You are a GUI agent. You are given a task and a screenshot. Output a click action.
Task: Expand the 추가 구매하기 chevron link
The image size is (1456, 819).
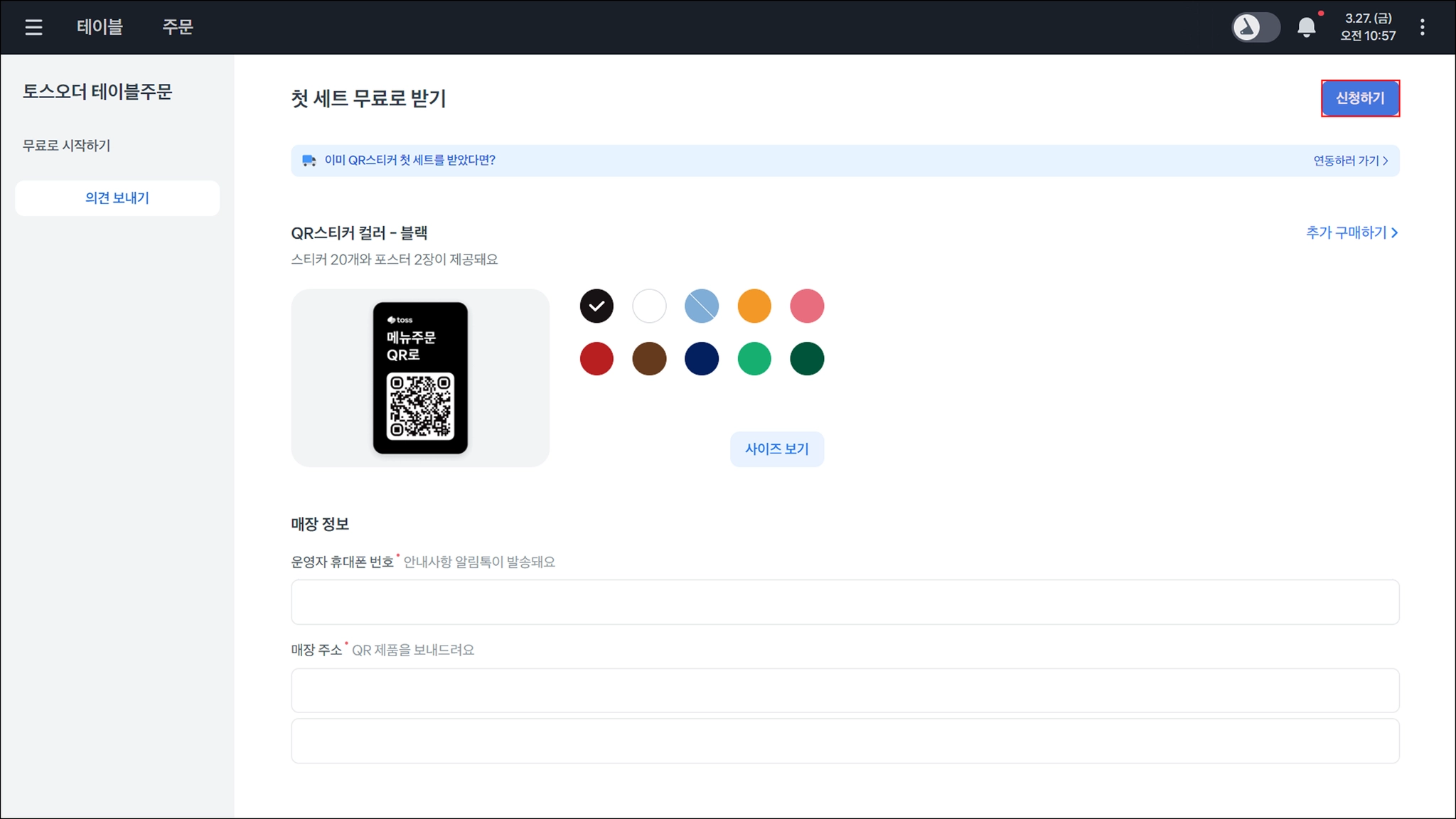(1351, 232)
